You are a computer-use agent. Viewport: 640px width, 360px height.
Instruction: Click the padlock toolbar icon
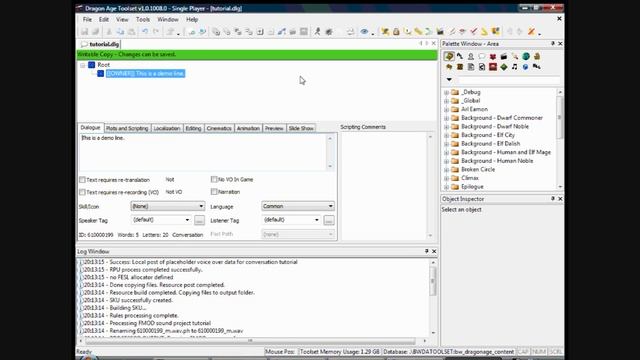(396, 31)
